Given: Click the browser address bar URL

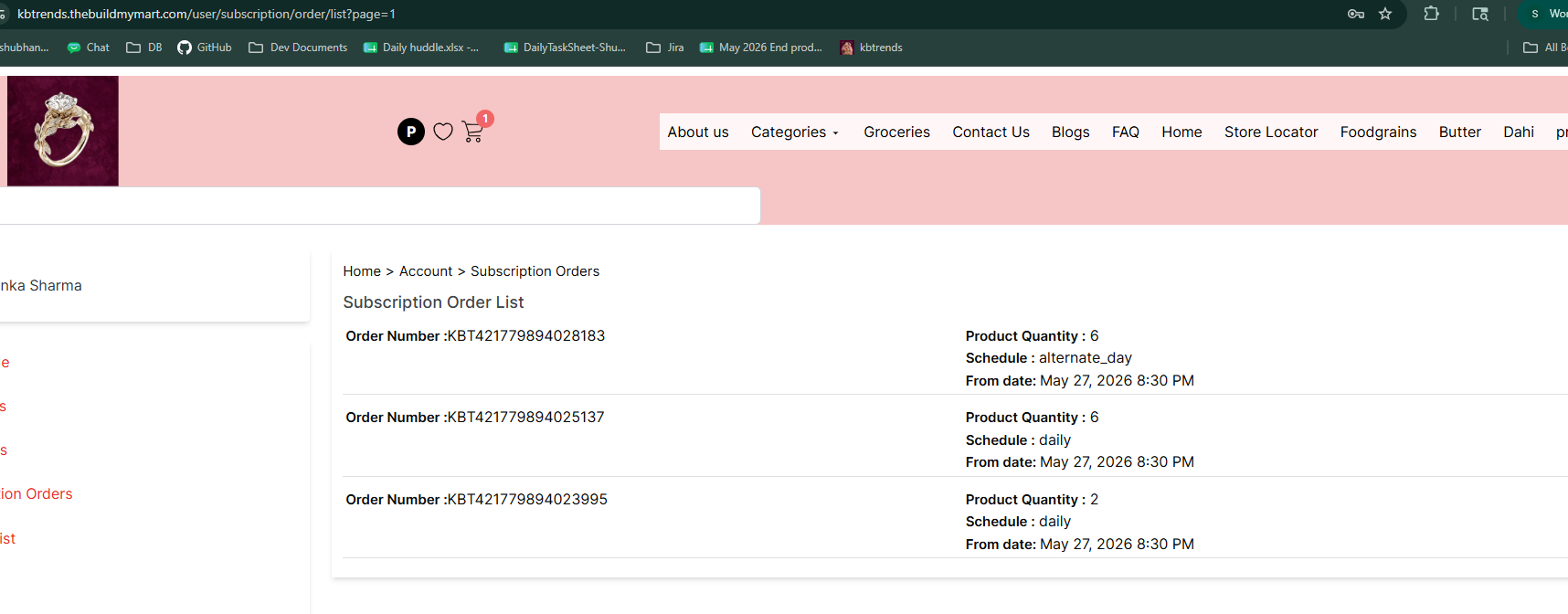Looking at the screenshot, I should point(207,14).
